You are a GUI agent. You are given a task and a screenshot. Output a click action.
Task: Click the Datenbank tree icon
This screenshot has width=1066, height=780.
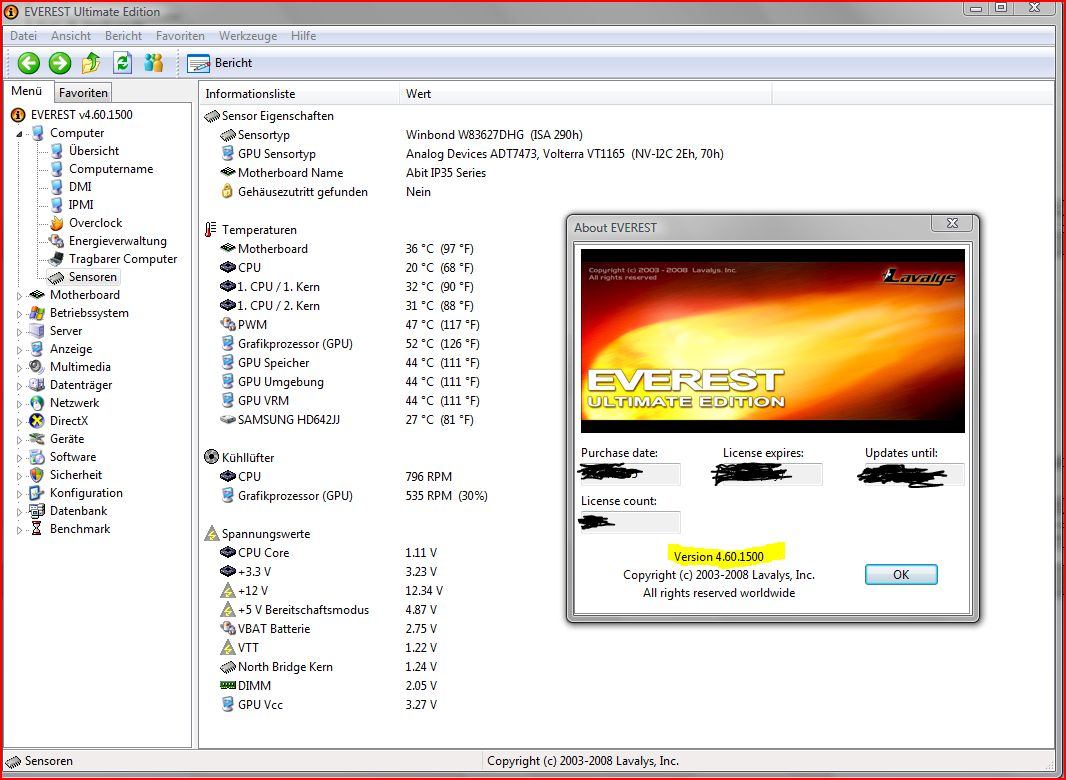pos(37,511)
